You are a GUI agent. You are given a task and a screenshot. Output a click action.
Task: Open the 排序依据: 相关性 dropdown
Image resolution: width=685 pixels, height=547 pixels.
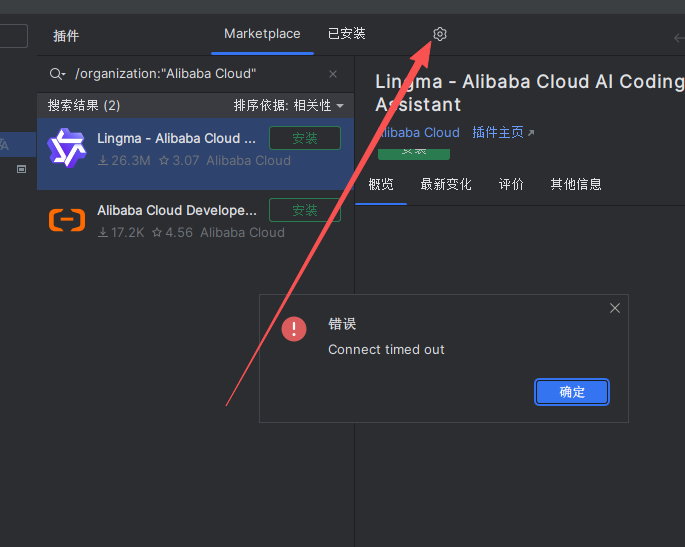(x=288, y=105)
